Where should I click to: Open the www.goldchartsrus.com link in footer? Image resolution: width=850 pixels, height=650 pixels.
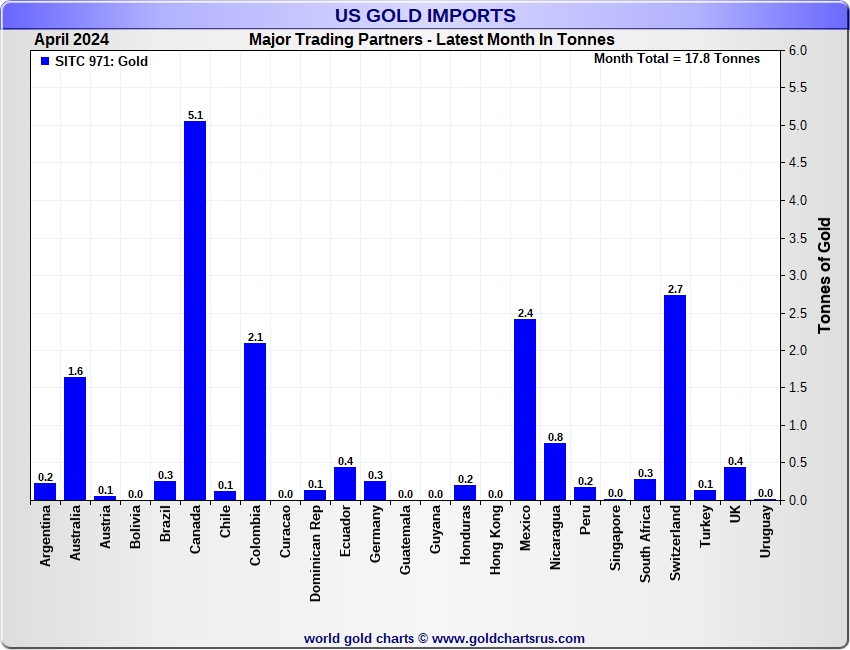[508, 638]
